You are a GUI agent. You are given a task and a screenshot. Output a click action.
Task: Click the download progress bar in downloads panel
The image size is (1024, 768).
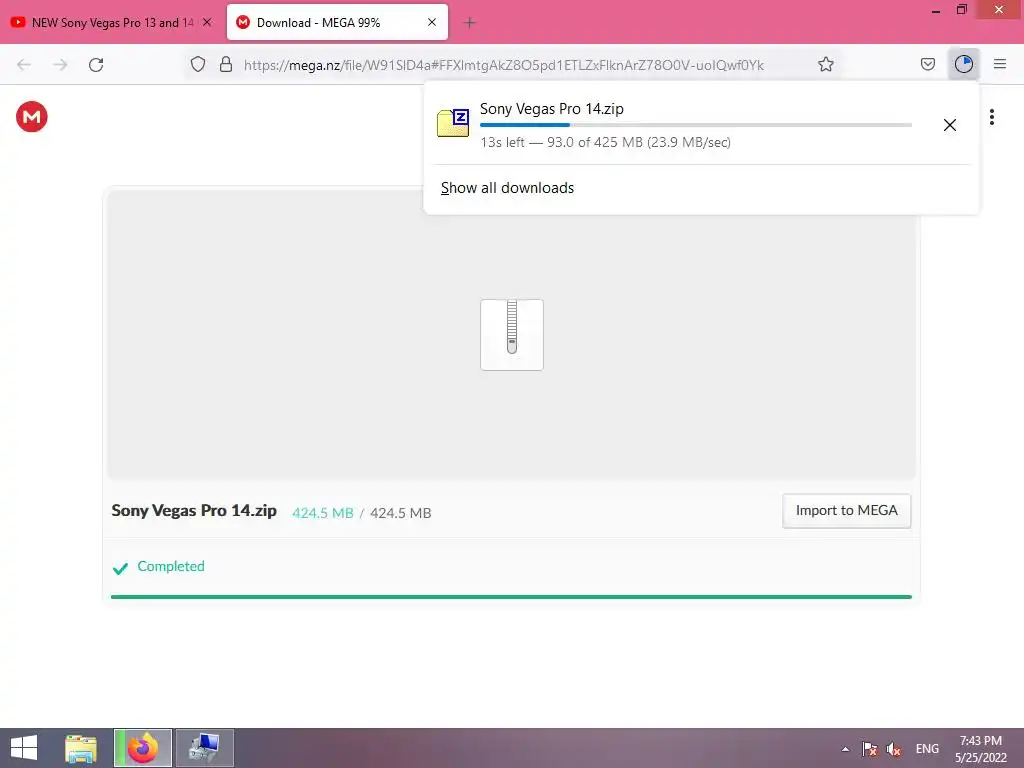pyautogui.click(x=696, y=125)
